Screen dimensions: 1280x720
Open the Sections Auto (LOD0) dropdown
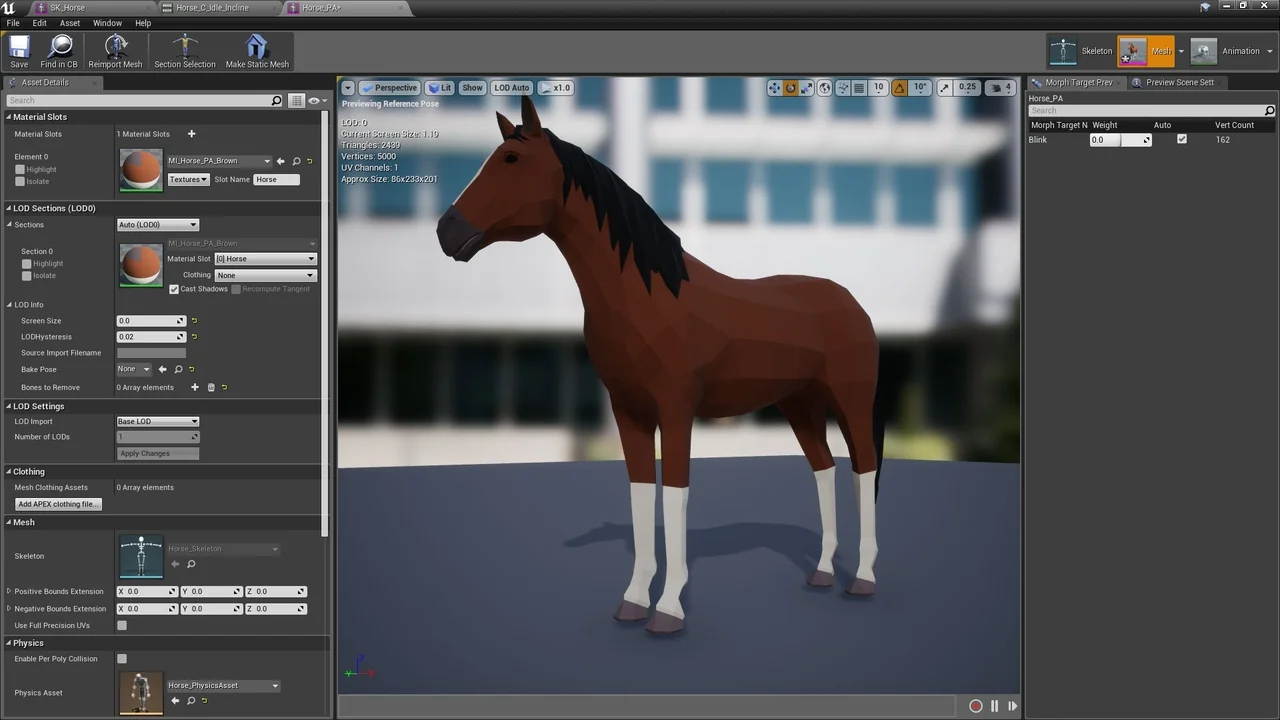(x=158, y=225)
